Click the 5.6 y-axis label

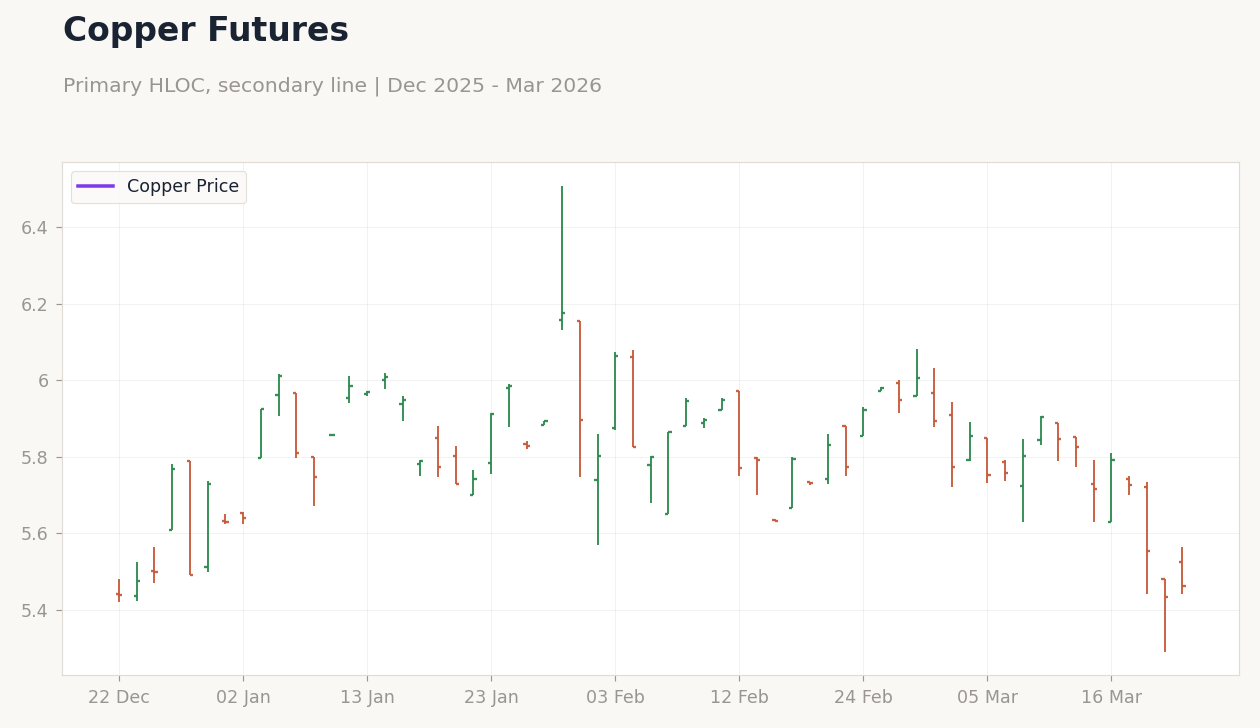pos(35,534)
